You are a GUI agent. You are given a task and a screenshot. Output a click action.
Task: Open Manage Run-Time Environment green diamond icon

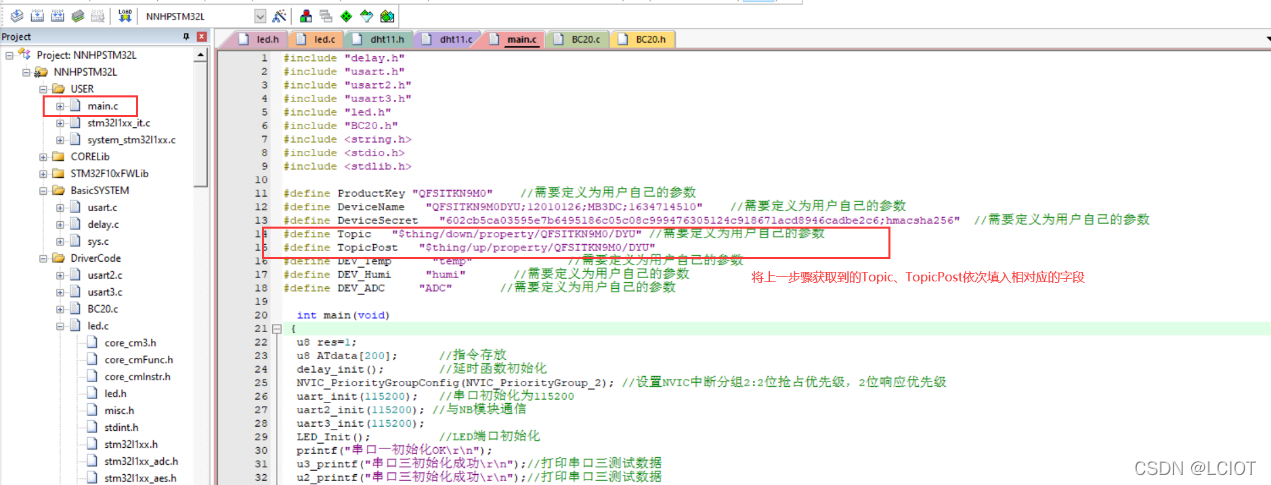[346, 16]
